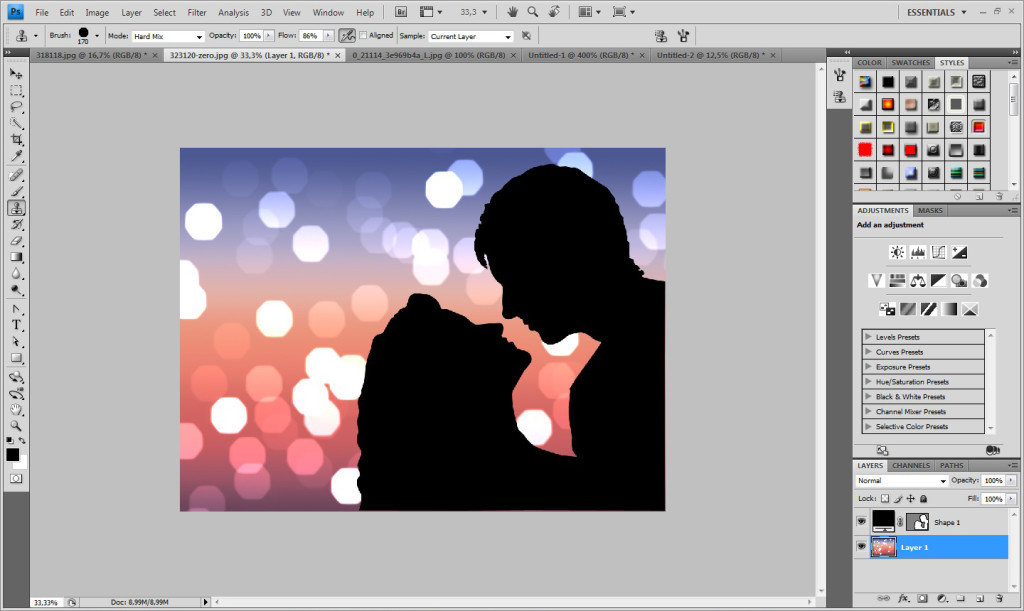
Task: Select the Eyedropper tool
Action: click(16, 157)
